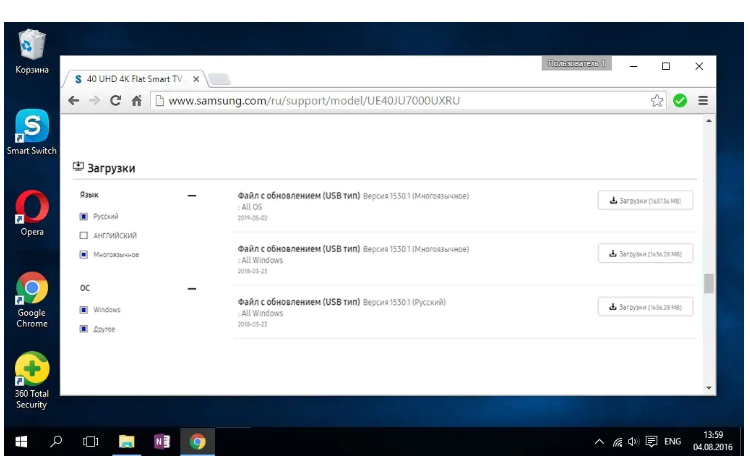Click OneNote icon in the taskbar
The height and width of the screenshot is (463, 750).
click(x=162, y=441)
